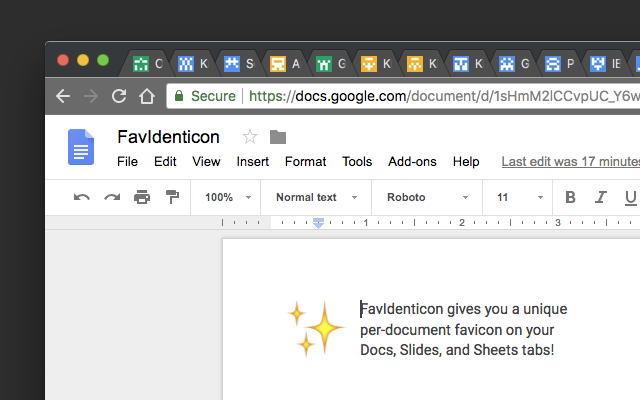Switch to the green-icon tab labeled G

[x=331, y=64]
